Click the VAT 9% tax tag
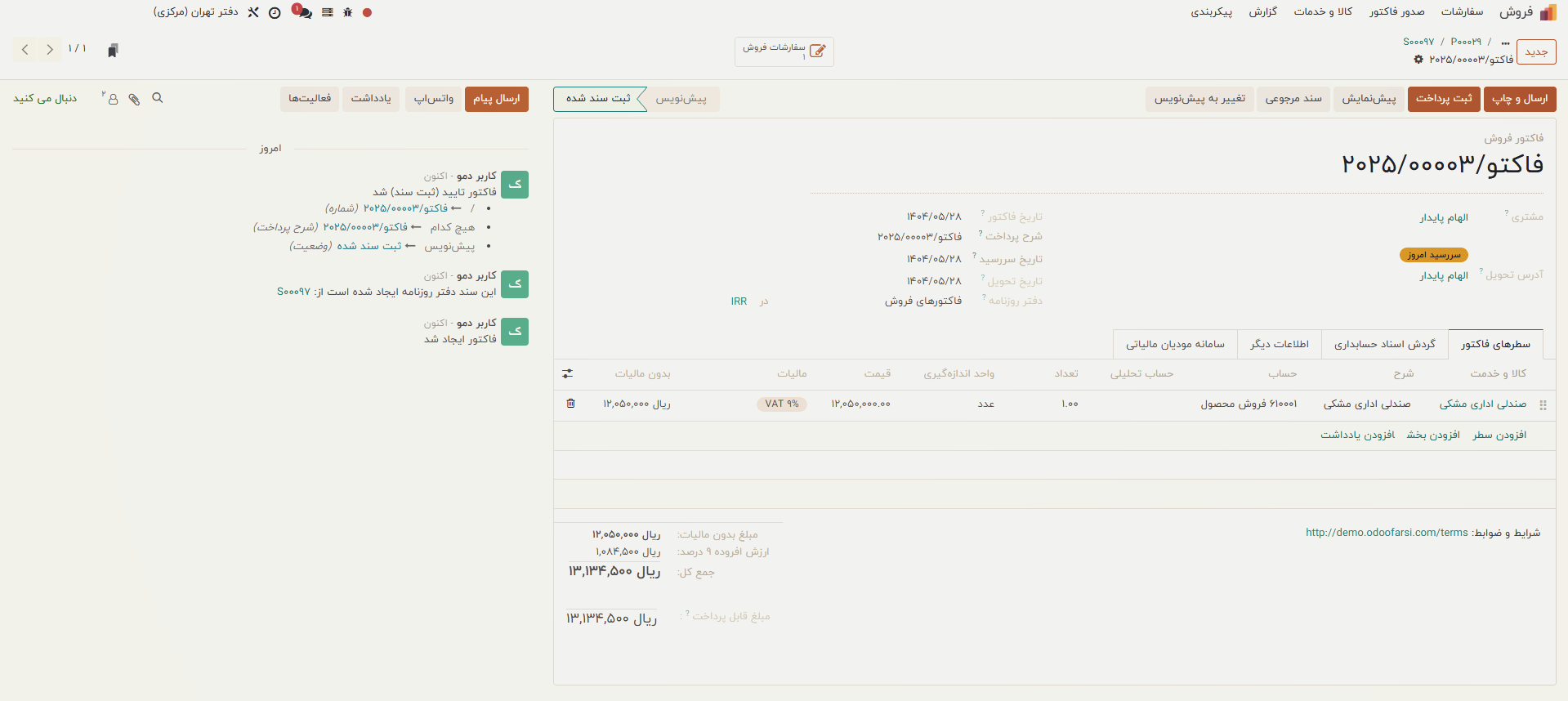Screen dimensions: 1568x701 782,404
